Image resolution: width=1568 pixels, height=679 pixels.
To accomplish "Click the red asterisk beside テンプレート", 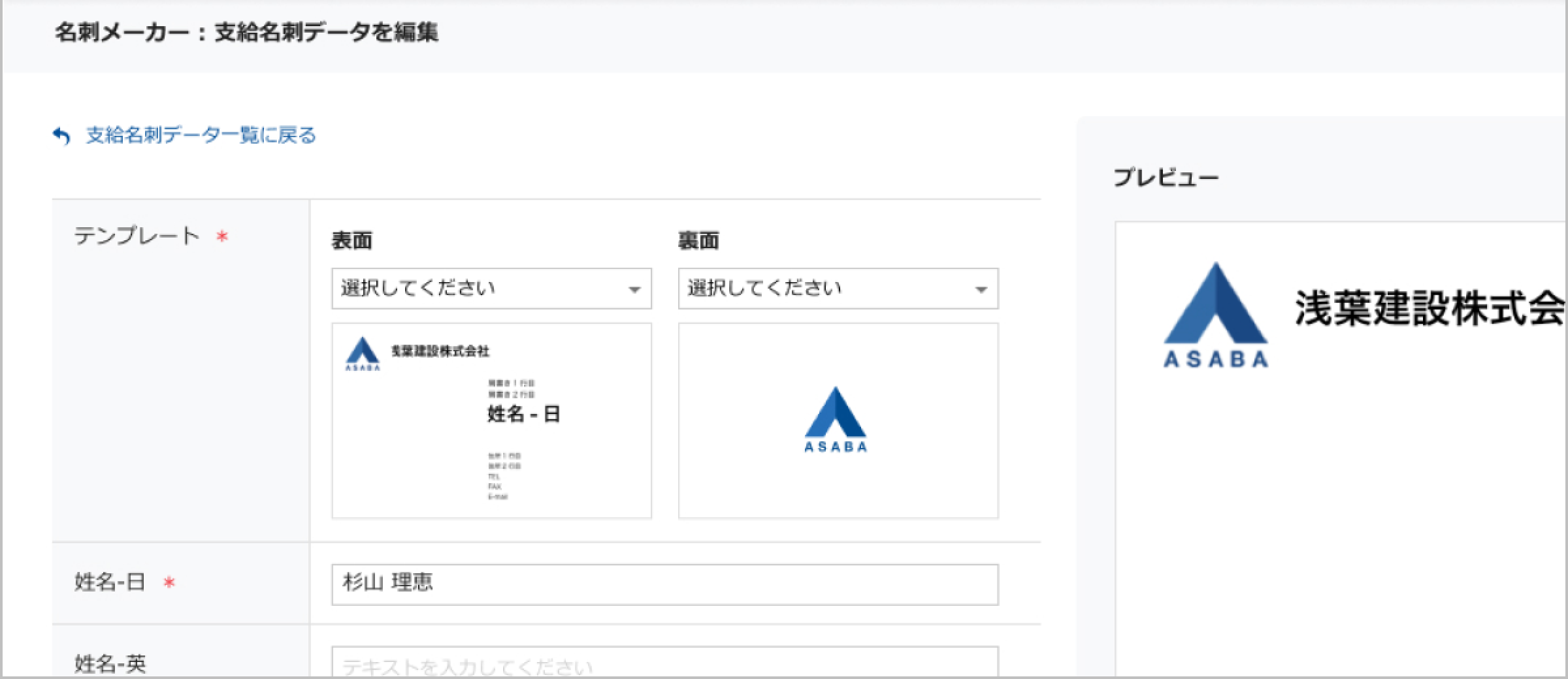I will coord(222,236).
